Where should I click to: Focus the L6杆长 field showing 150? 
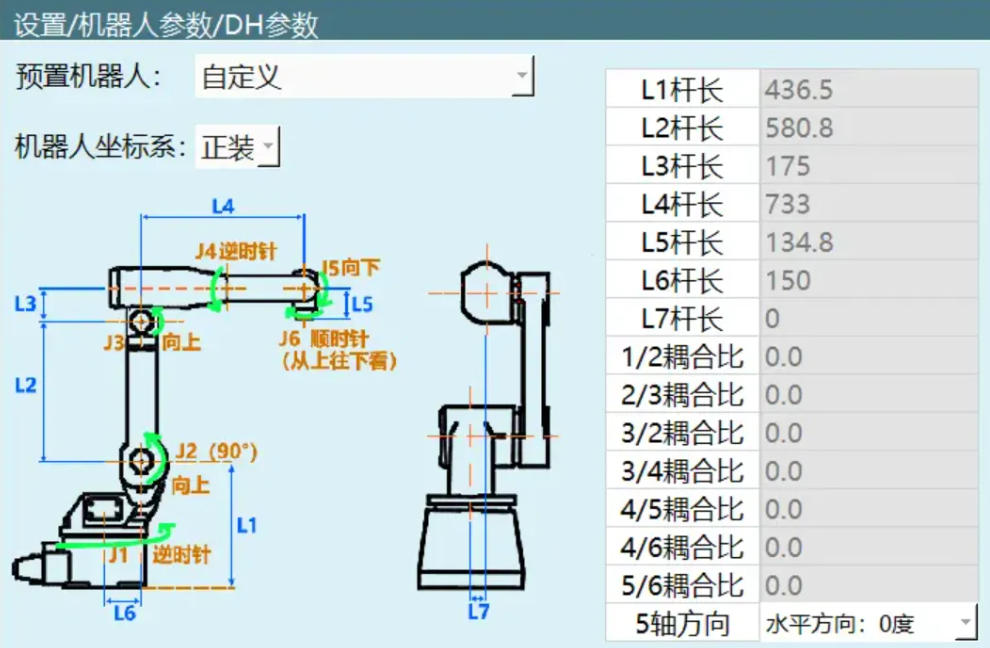pyautogui.click(x=867, y=280)
